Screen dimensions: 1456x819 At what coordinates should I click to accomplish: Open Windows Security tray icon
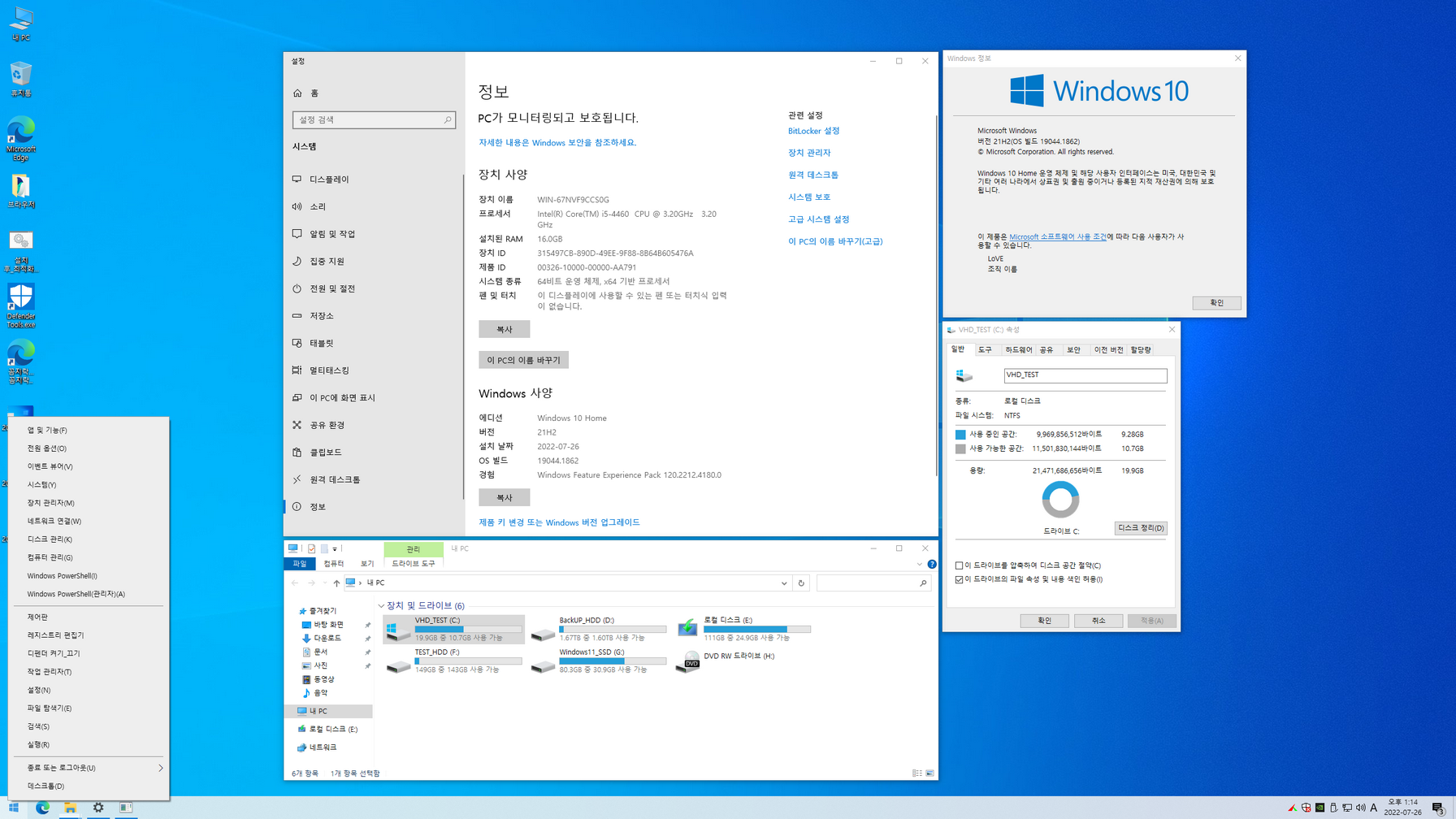[x=1306, y=808]
